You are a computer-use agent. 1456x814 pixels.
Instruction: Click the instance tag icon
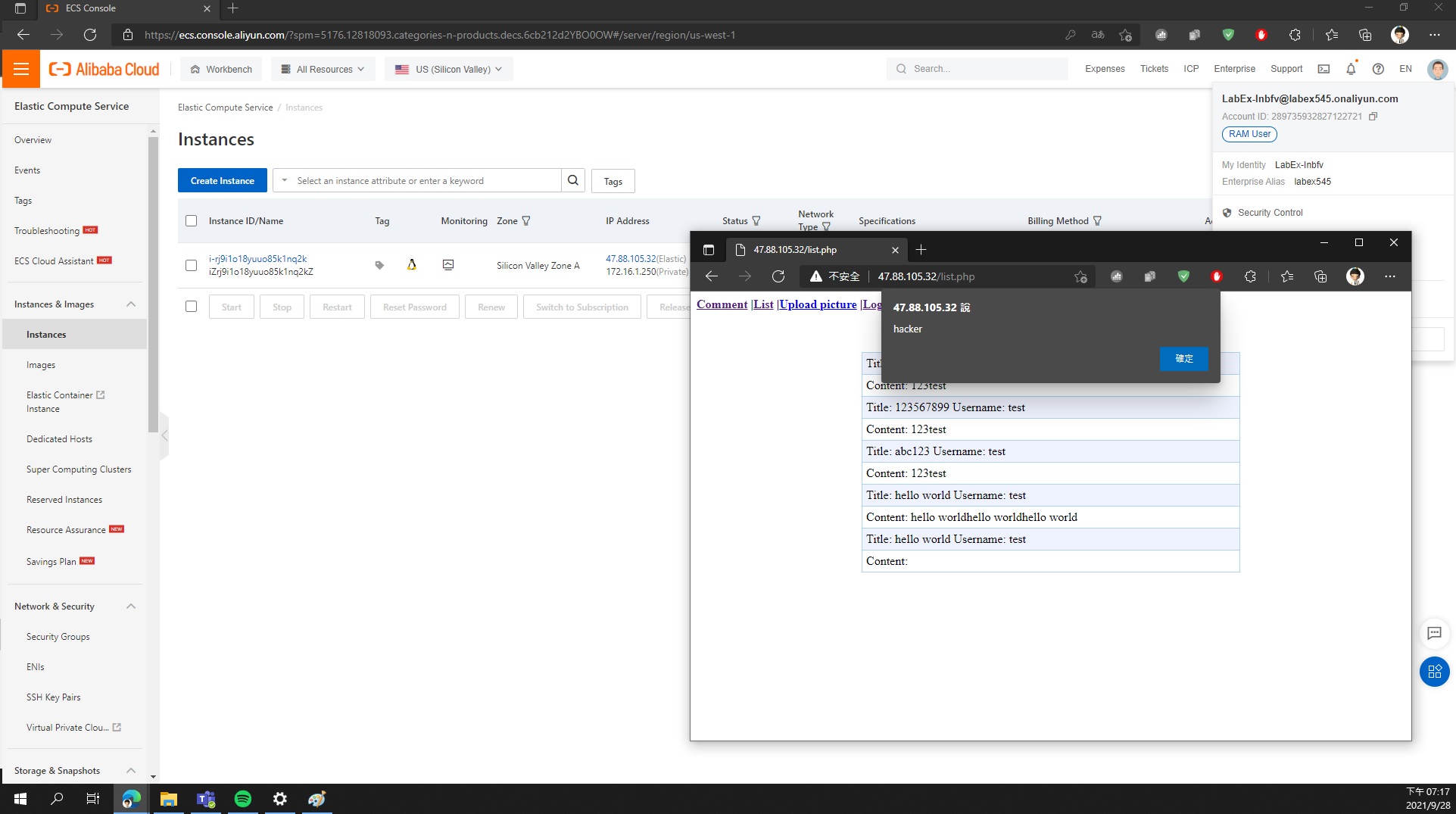point(379,265)
